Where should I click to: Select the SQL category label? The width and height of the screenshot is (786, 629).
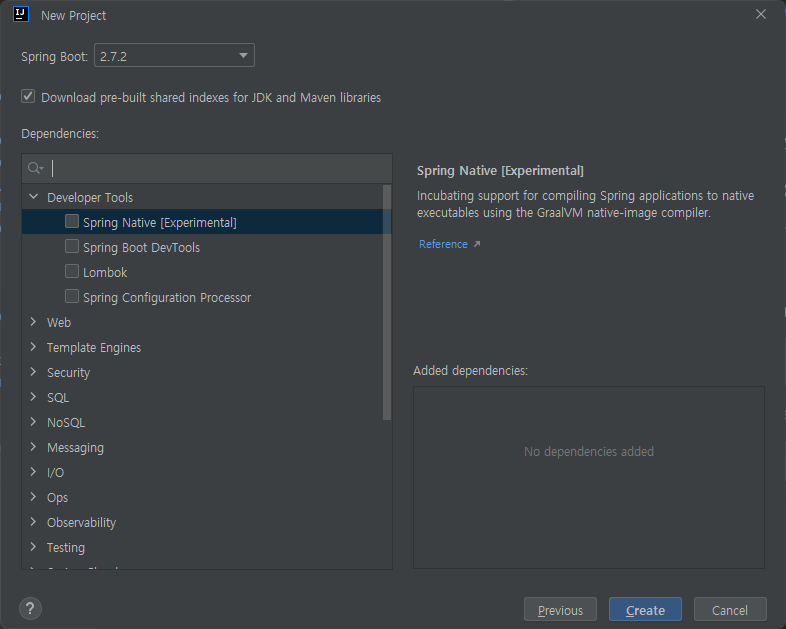click(58, 397)
